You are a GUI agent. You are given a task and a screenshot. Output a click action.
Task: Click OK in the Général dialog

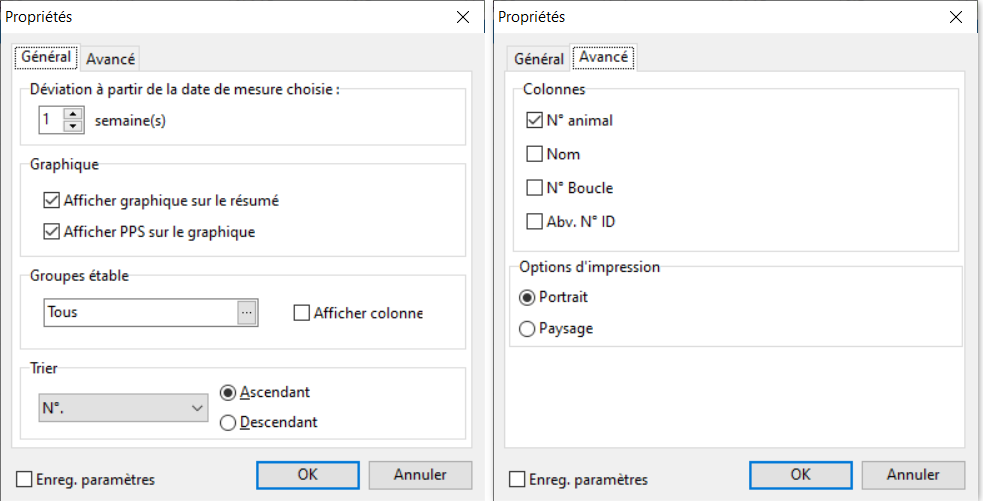[x=308, y=474]
